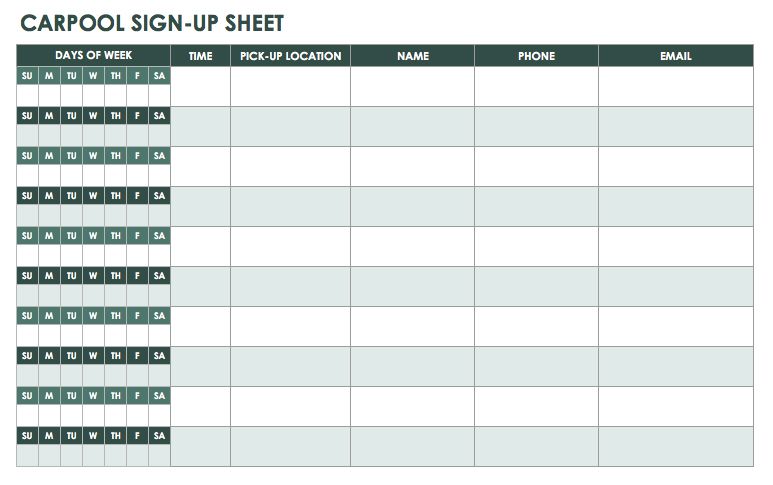The width and height of the screenshot is (773, 485).
Task: Click the Carpool Sign-Up Sheet title
Action: 152,23
